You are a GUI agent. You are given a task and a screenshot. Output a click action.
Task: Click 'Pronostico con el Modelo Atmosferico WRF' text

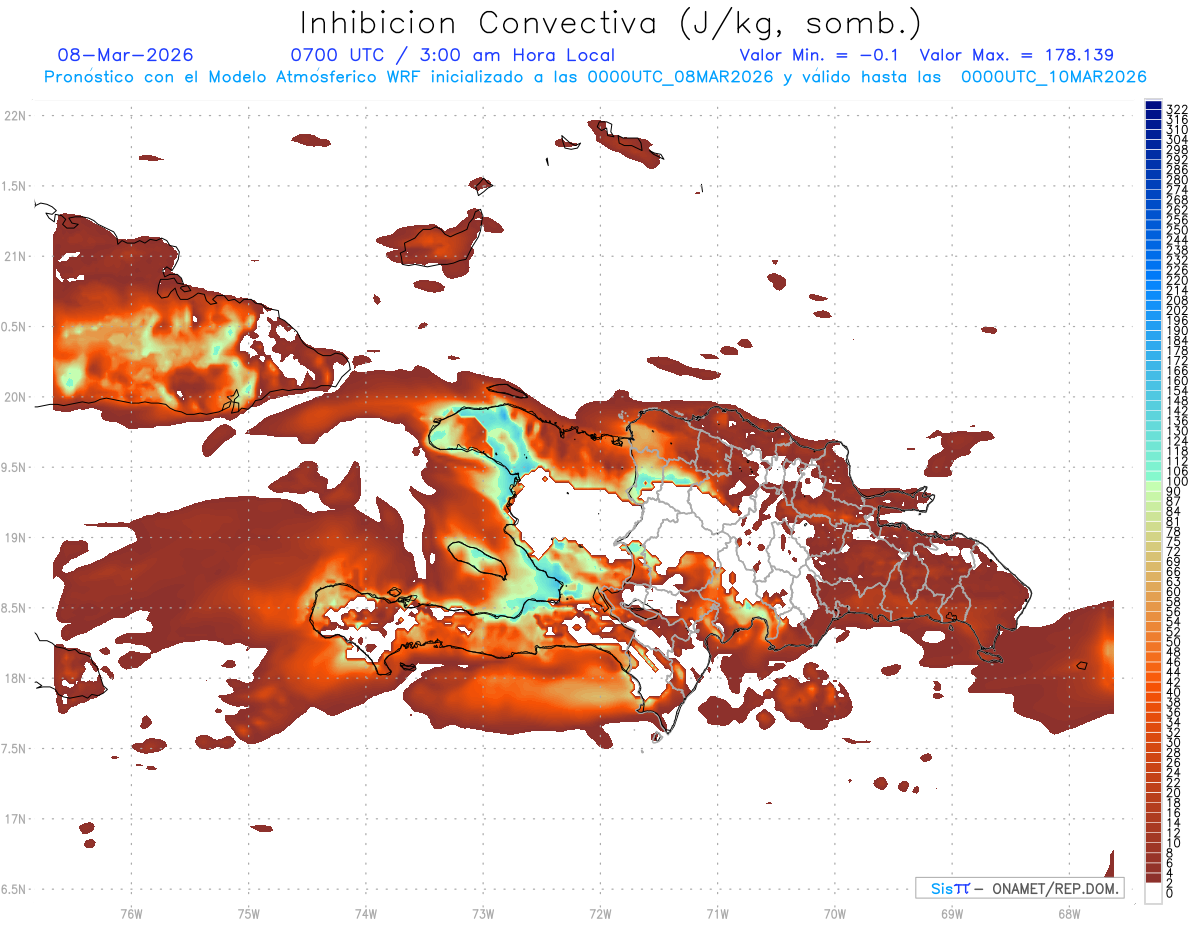pyautogui.click(x=234, y=77)
